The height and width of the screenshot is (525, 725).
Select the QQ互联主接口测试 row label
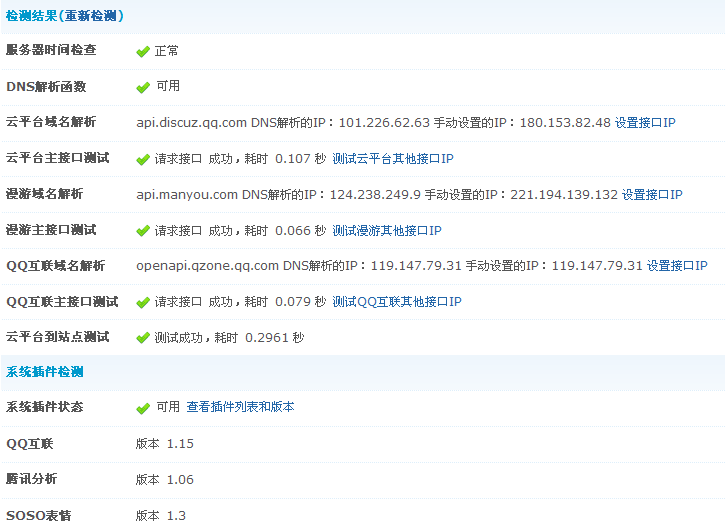(62, 302)
